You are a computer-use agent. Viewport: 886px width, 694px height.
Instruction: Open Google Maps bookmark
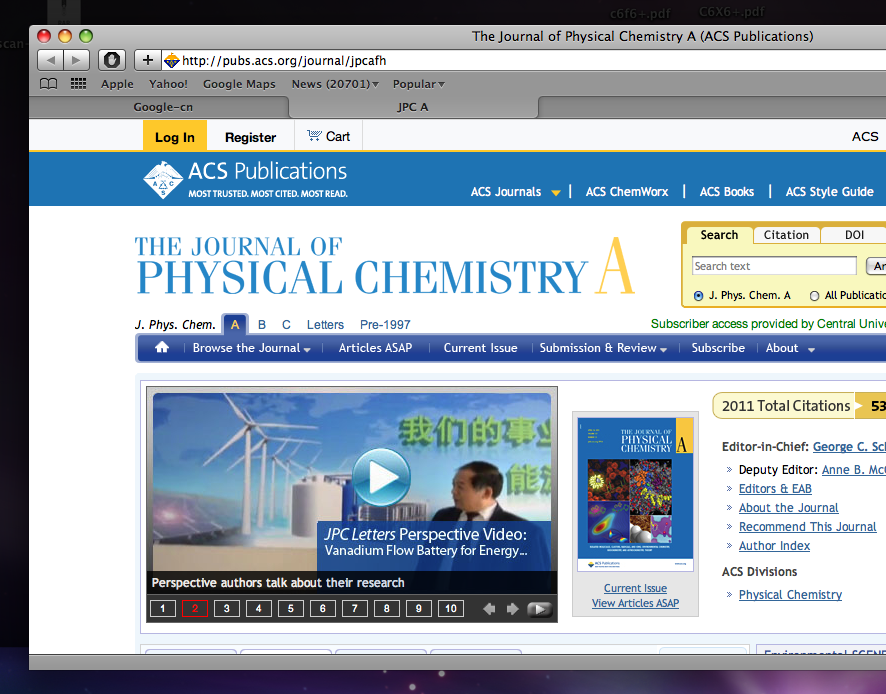[x=239, y=84]
